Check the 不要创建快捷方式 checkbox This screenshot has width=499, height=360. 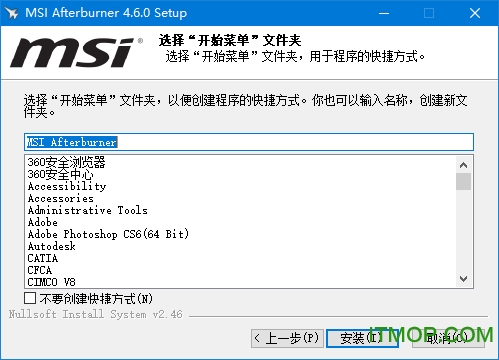[30, 298]
